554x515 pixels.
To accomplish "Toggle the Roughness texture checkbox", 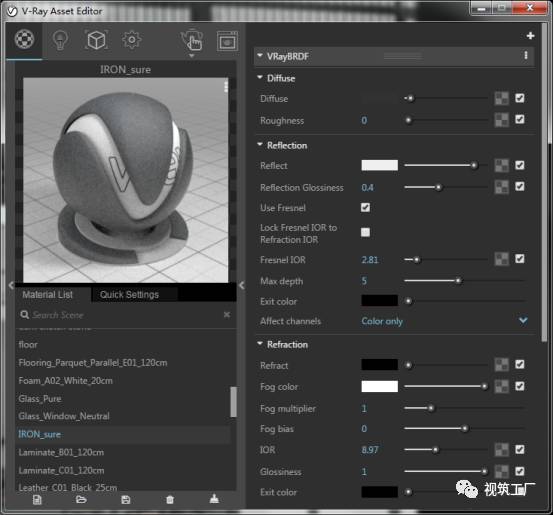I will pos(519,119).
